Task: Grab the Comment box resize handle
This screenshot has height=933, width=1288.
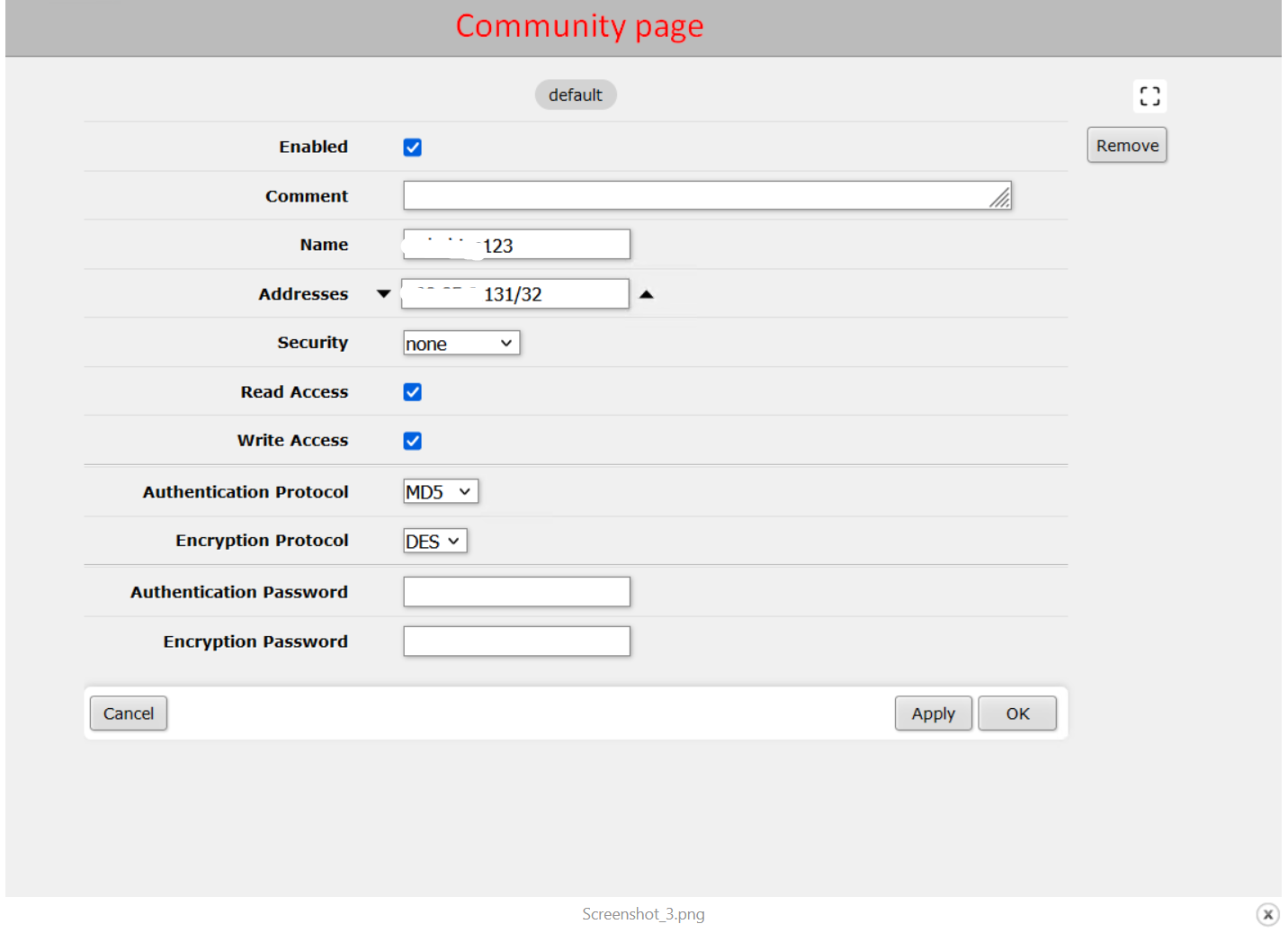Action: click(1000, 198)
